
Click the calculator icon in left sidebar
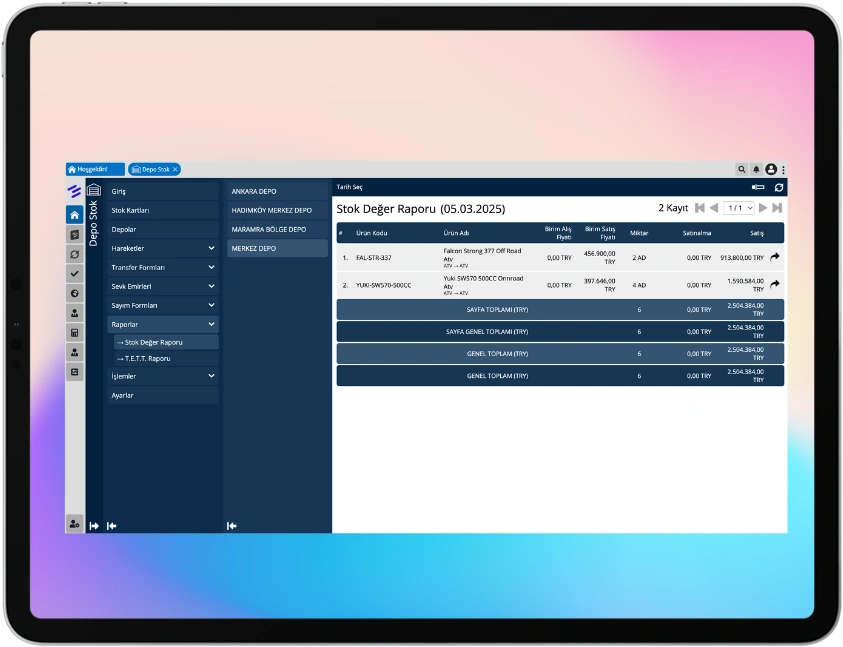point(74,332)
